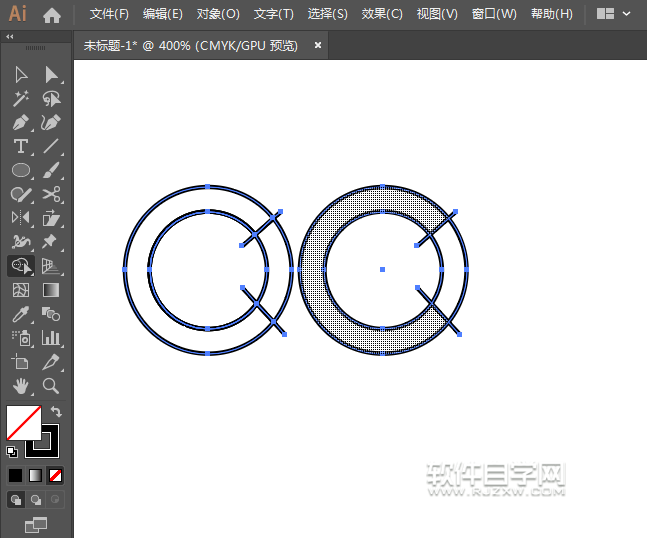Select the Reflect tool
The image size is (647, 538).
click(21, 217)
